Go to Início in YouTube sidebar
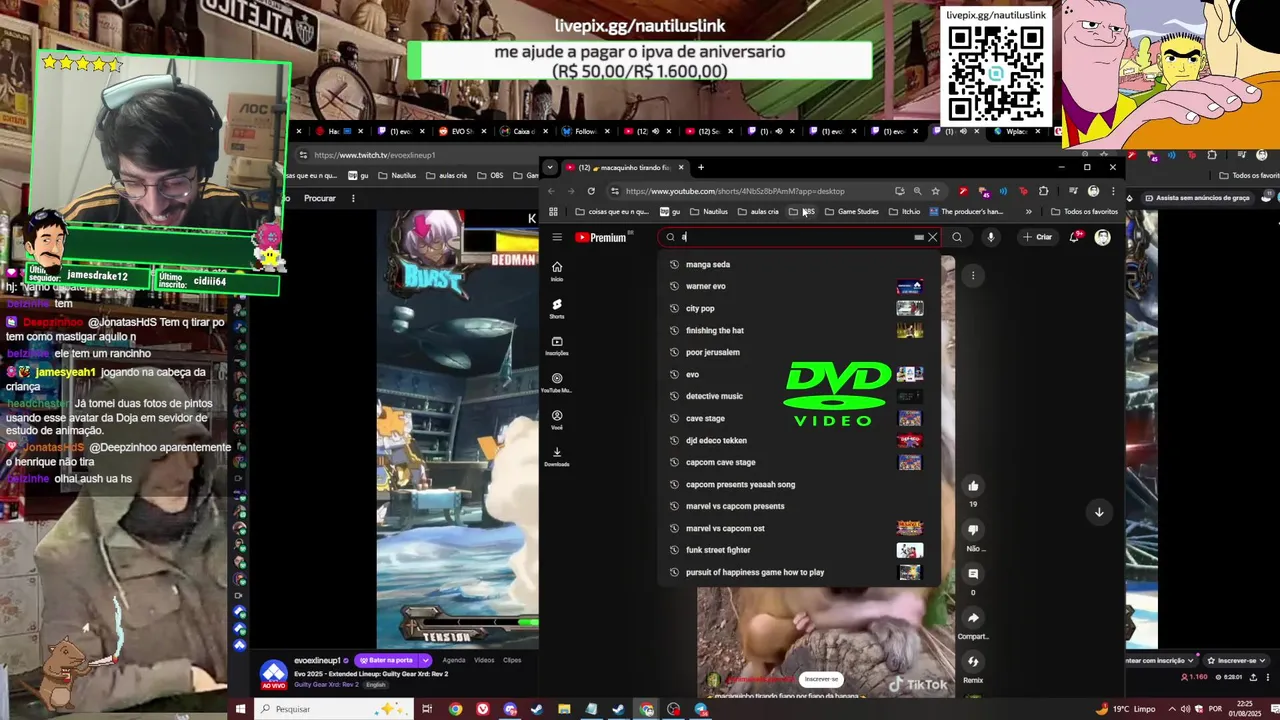1280x720 pixels. click(x=557, y=271)
